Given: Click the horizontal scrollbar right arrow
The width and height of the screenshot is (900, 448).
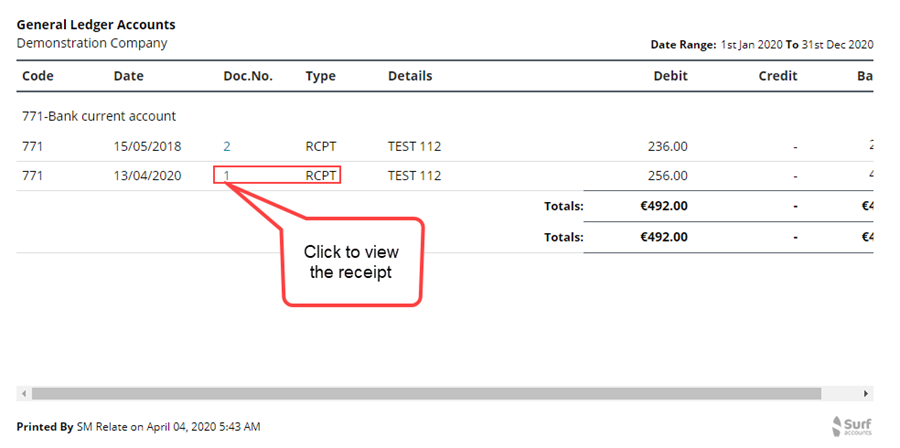Looking at the screenshot, I should pos(866,394).
